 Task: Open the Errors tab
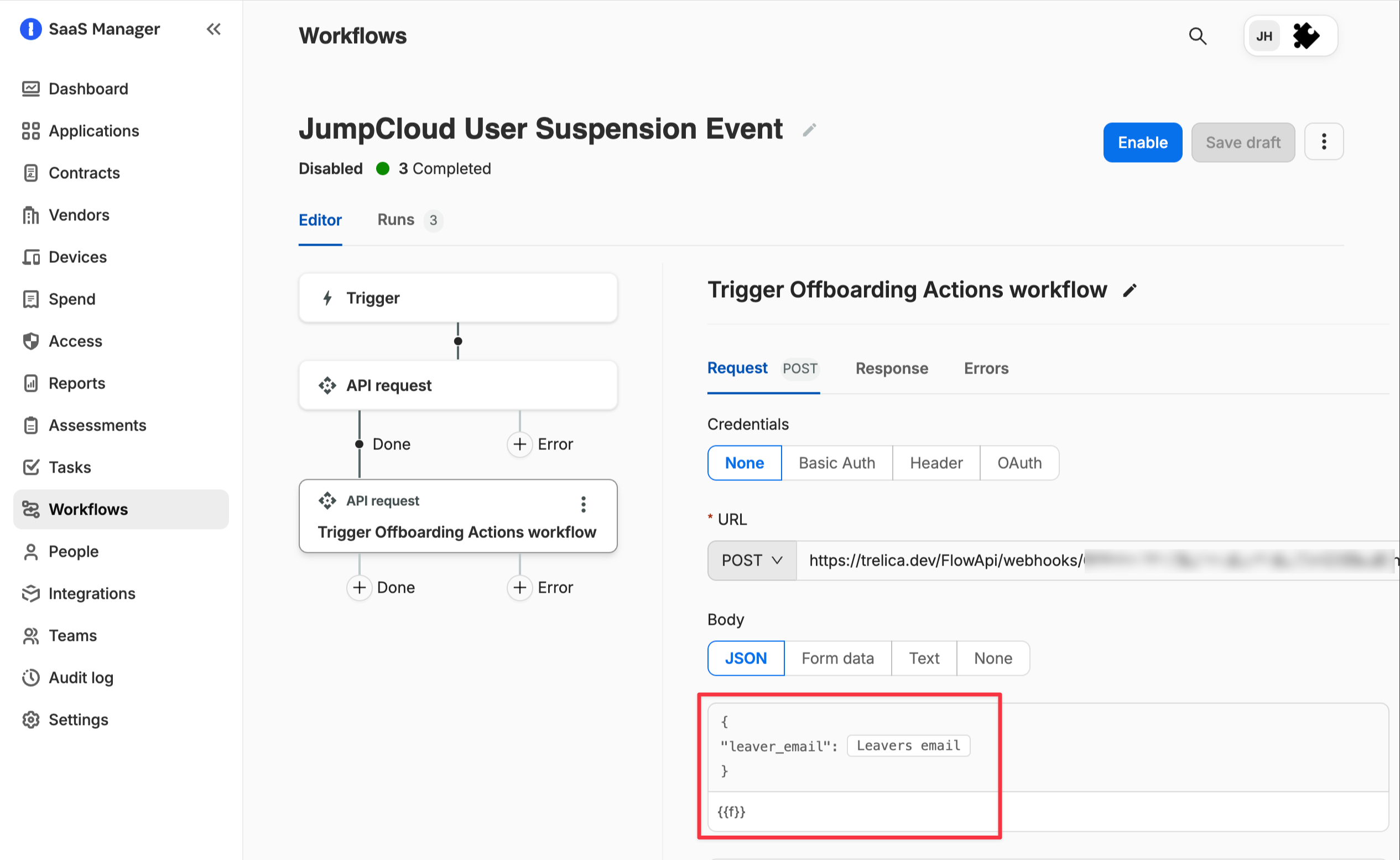coord(986,369)
